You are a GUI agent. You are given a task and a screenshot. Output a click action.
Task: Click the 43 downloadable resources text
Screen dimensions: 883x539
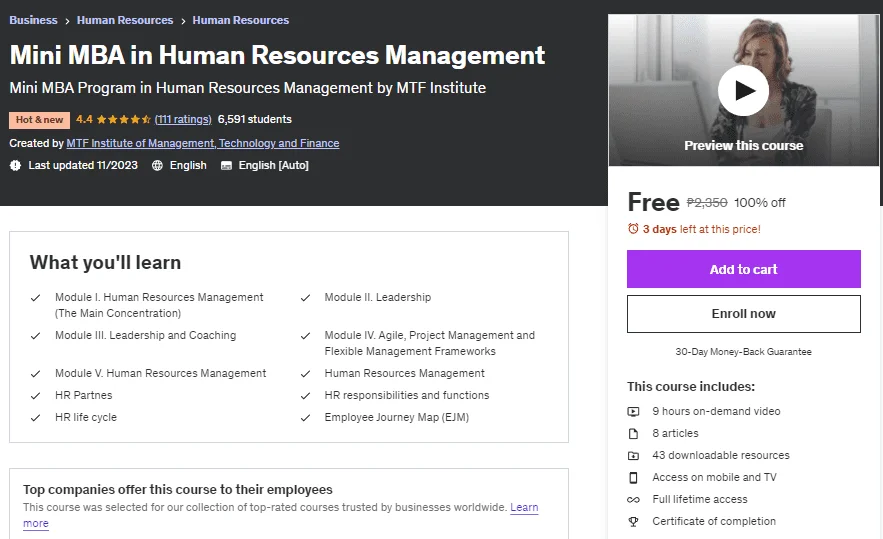[x=721, y=455]
